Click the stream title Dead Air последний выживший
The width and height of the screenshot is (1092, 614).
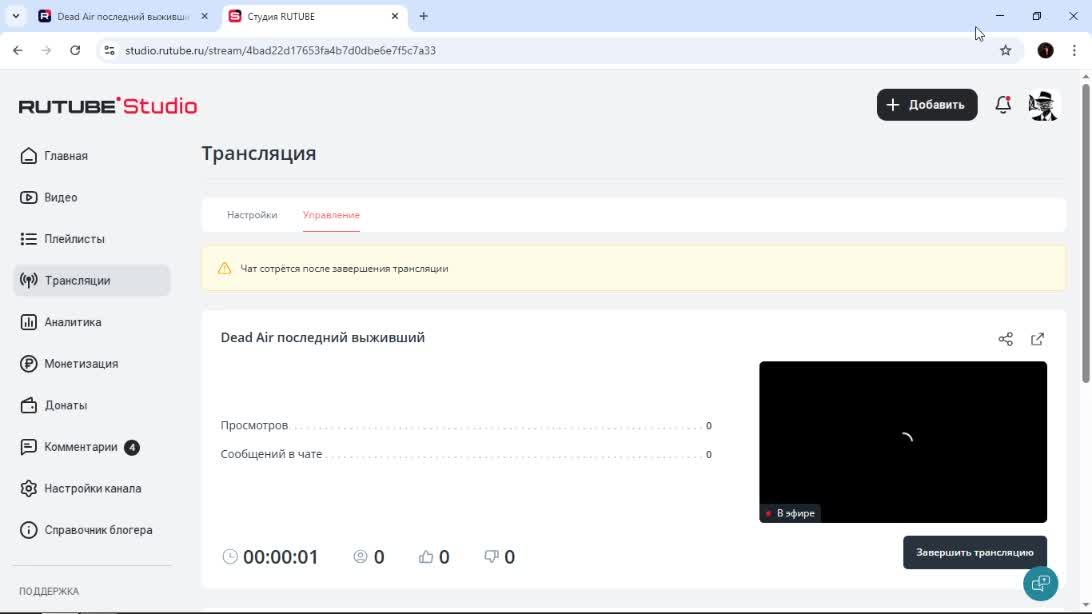click(x=322, y=338)
